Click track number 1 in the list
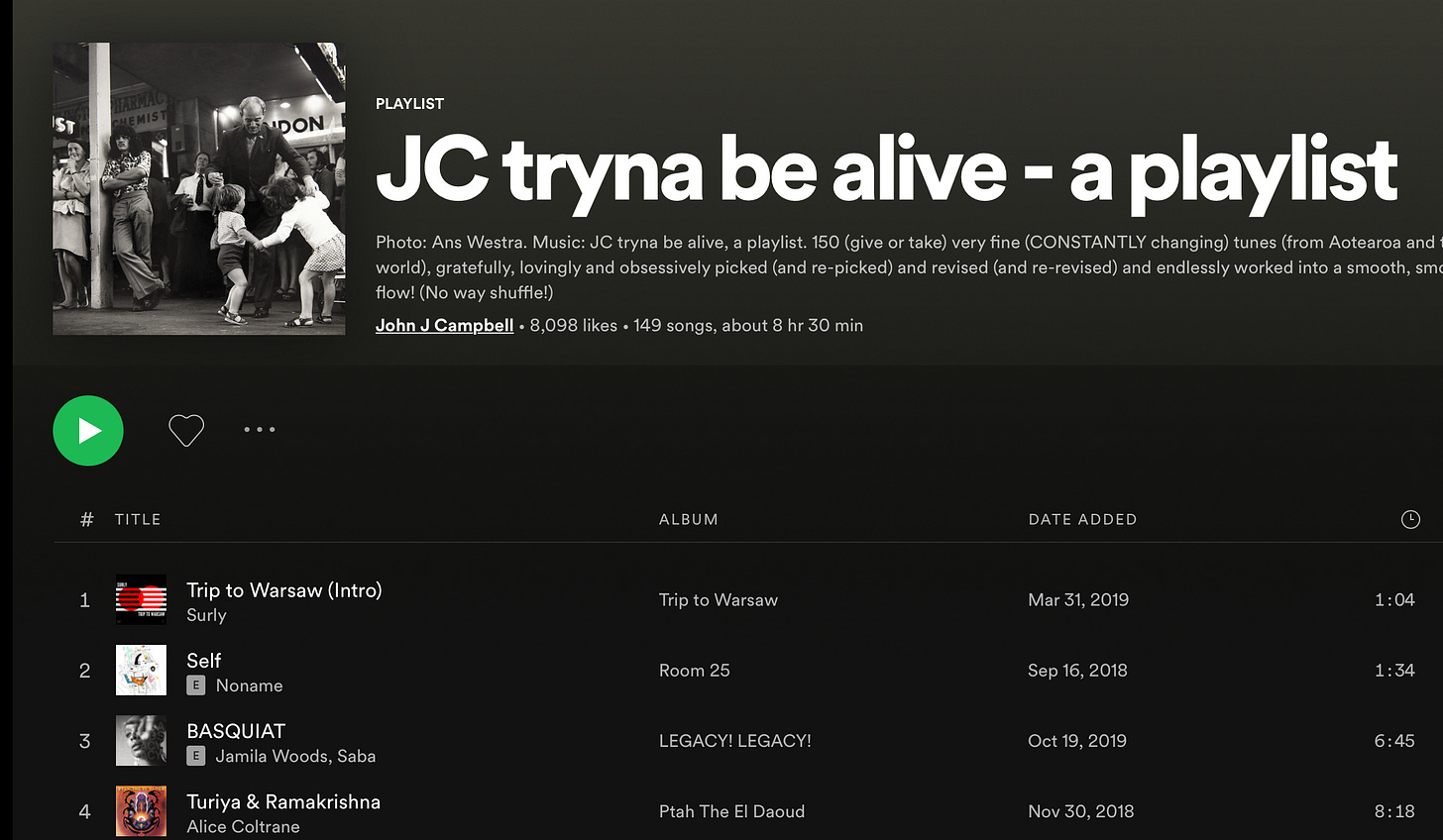1443x840 pixels. click(85, 600)
